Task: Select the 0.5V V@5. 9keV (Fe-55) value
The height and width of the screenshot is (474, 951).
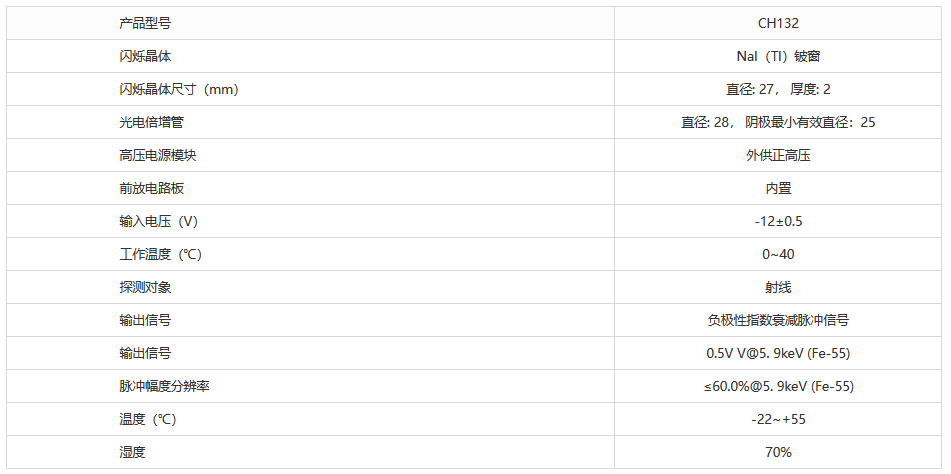Action: pos(778,353)
